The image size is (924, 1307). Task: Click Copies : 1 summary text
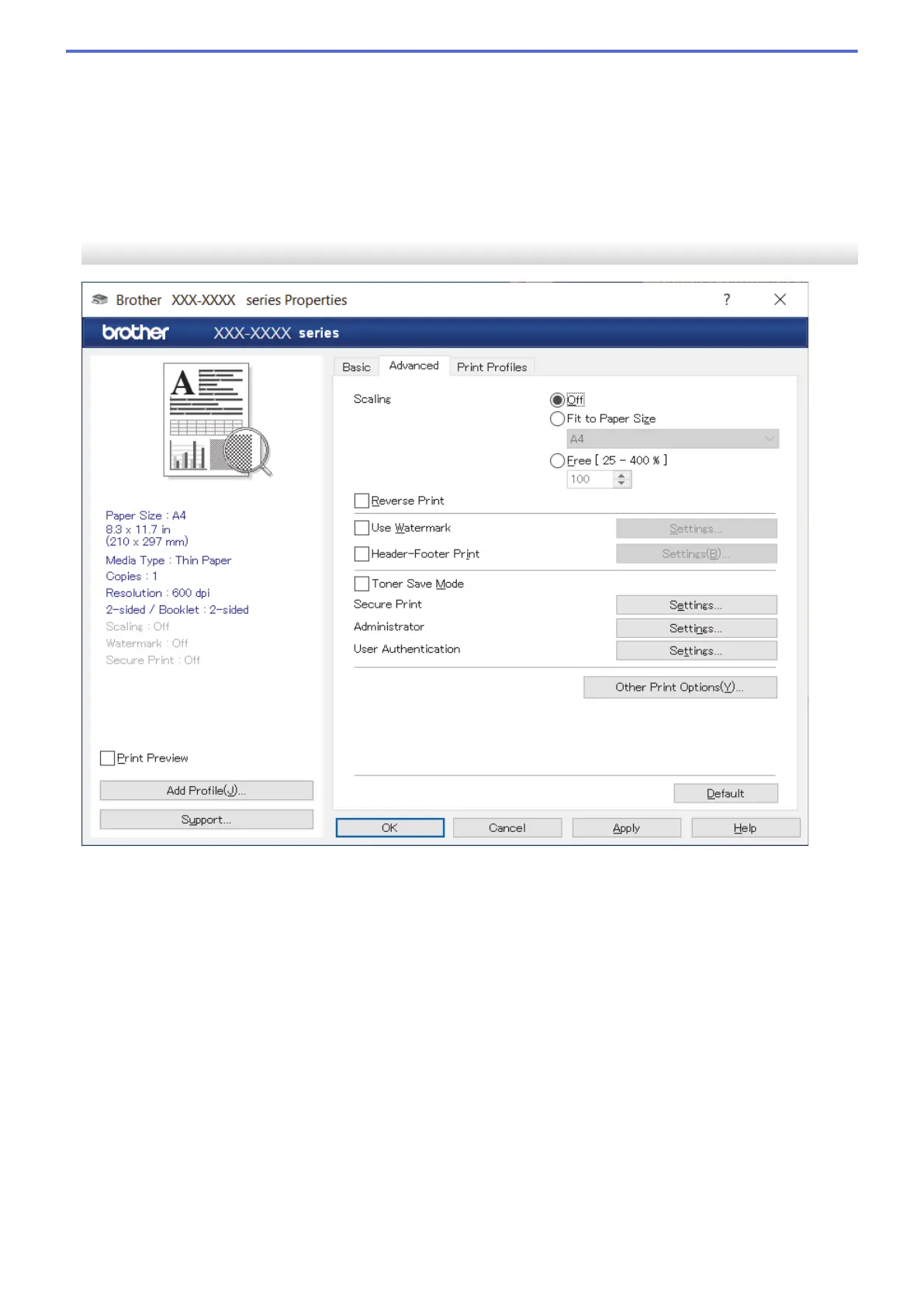[x=132, y=576]
